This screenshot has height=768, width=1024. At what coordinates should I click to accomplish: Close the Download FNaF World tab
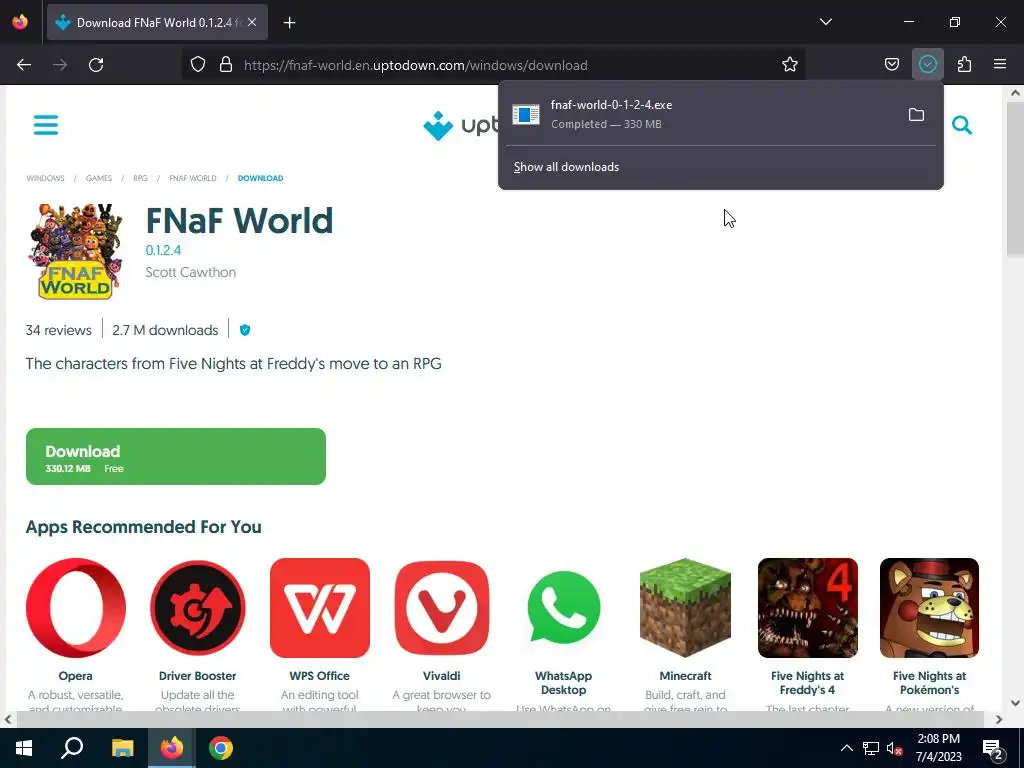(252, 22)
